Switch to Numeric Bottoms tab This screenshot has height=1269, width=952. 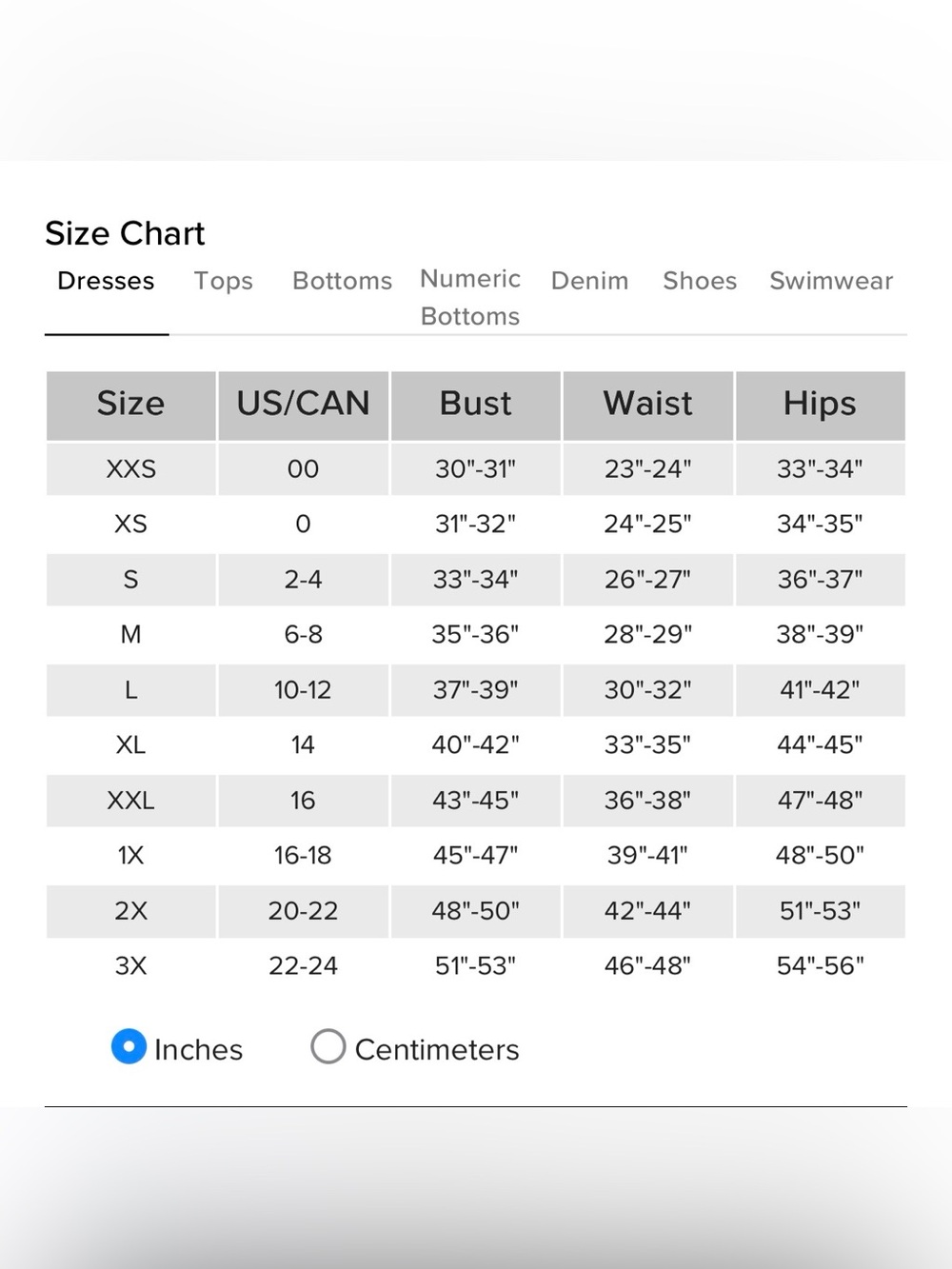470,297
